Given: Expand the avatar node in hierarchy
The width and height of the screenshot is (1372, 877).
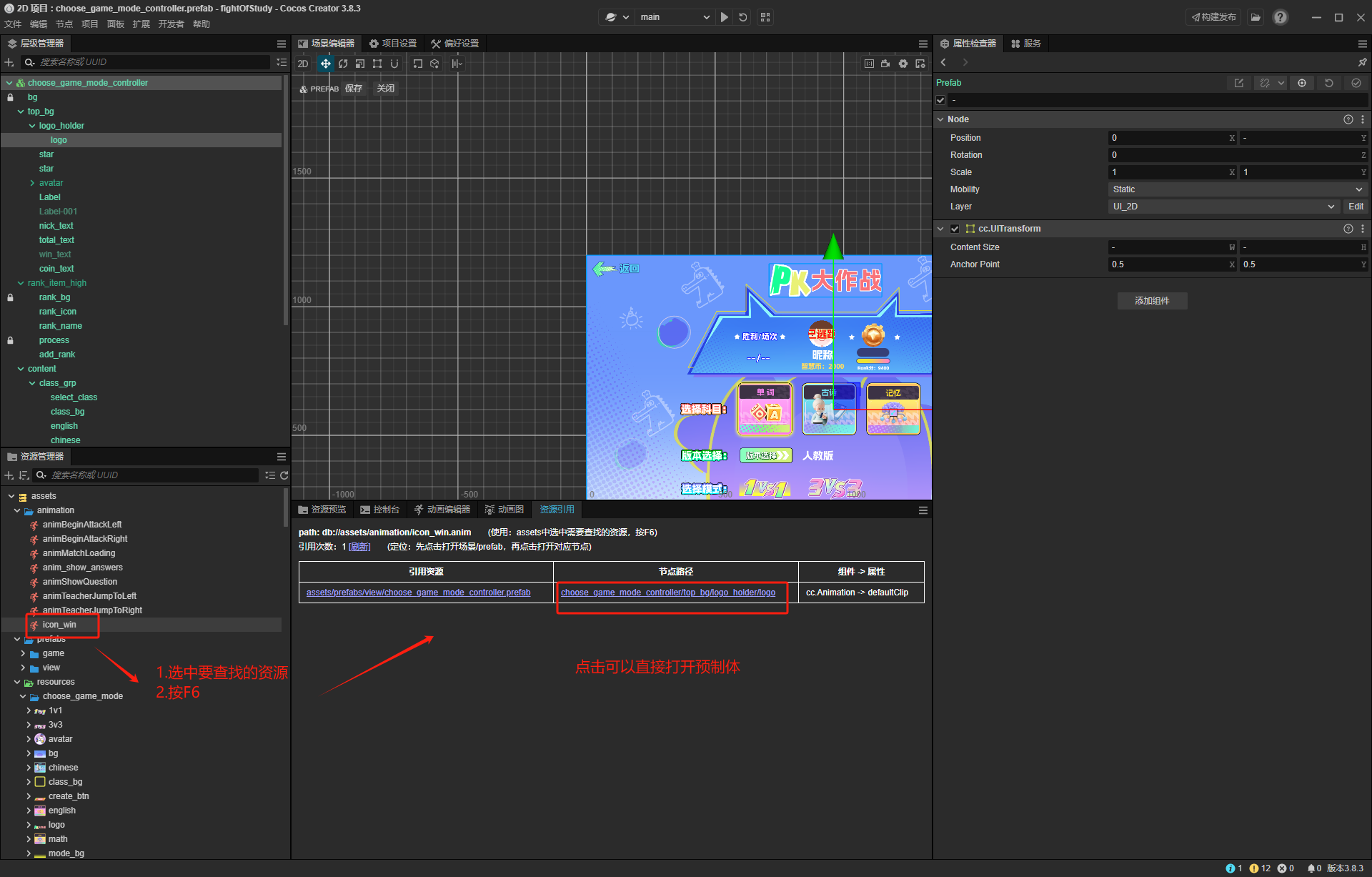Looking at the screenshot, I should (x=32, y=183).
